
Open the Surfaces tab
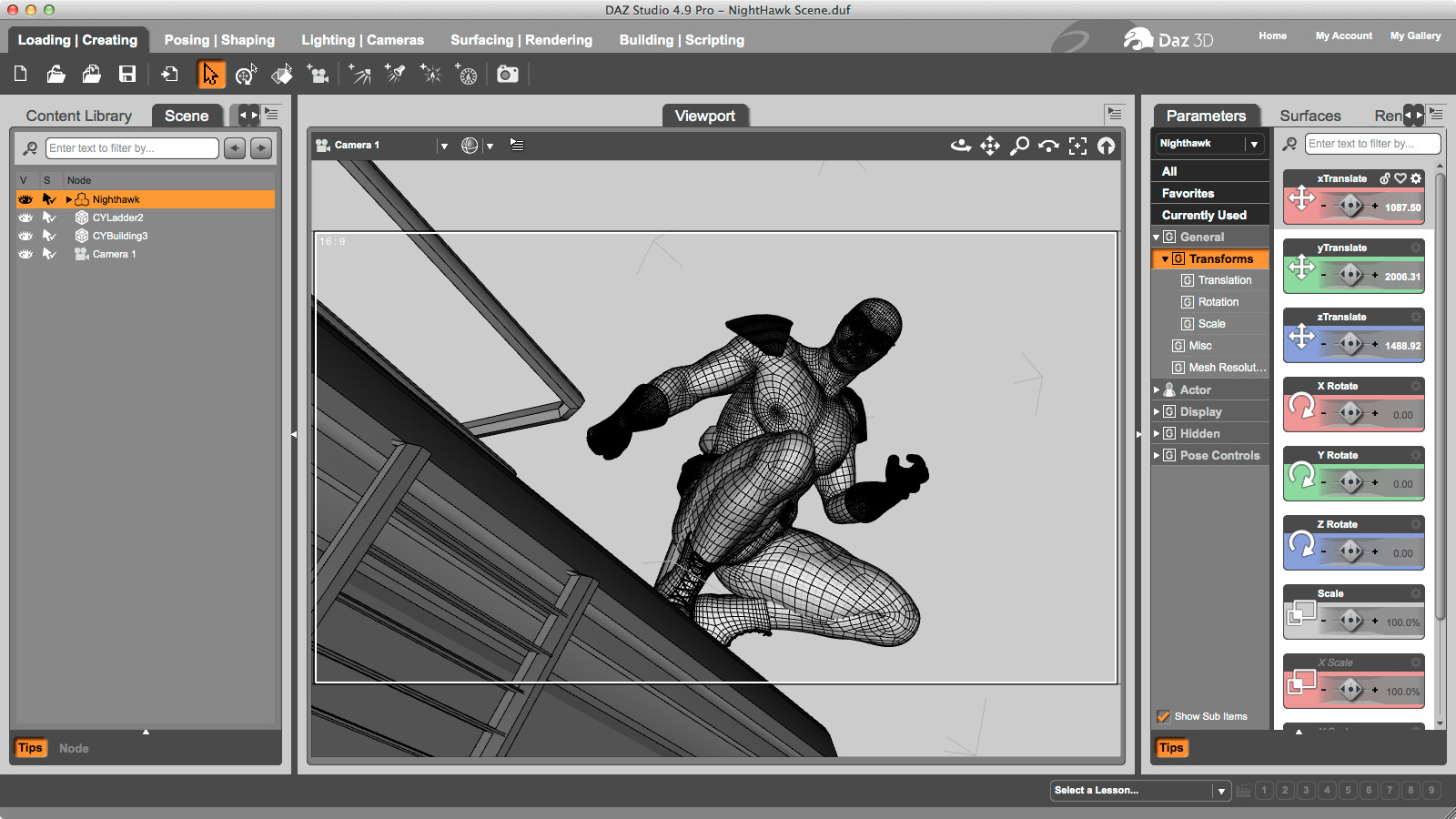[1310, 116]
